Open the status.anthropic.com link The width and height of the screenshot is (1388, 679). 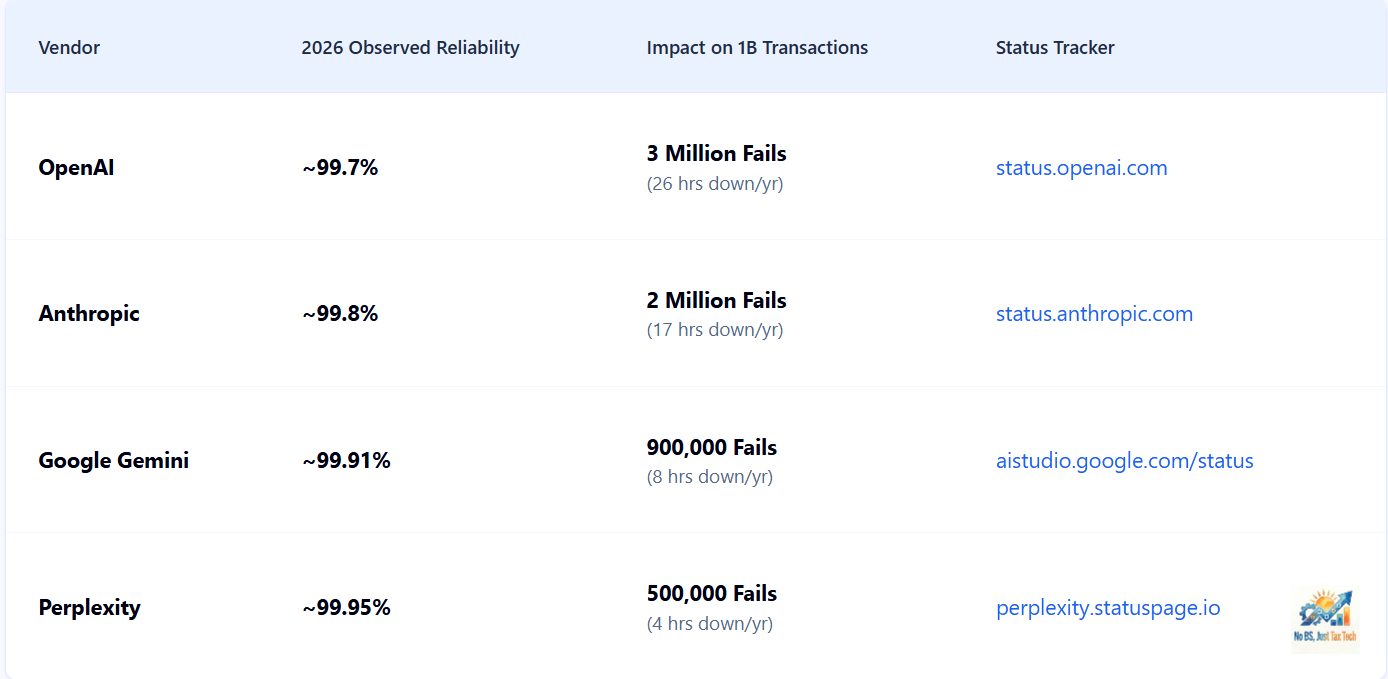coord(1094,314)
